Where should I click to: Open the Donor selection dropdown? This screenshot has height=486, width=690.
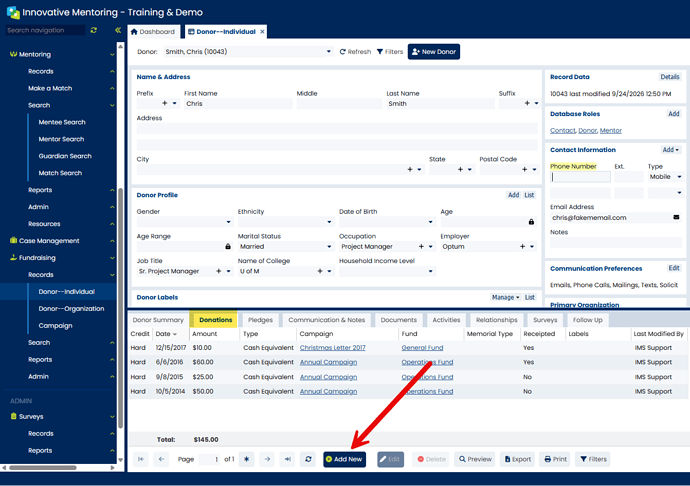click(328, 52)
